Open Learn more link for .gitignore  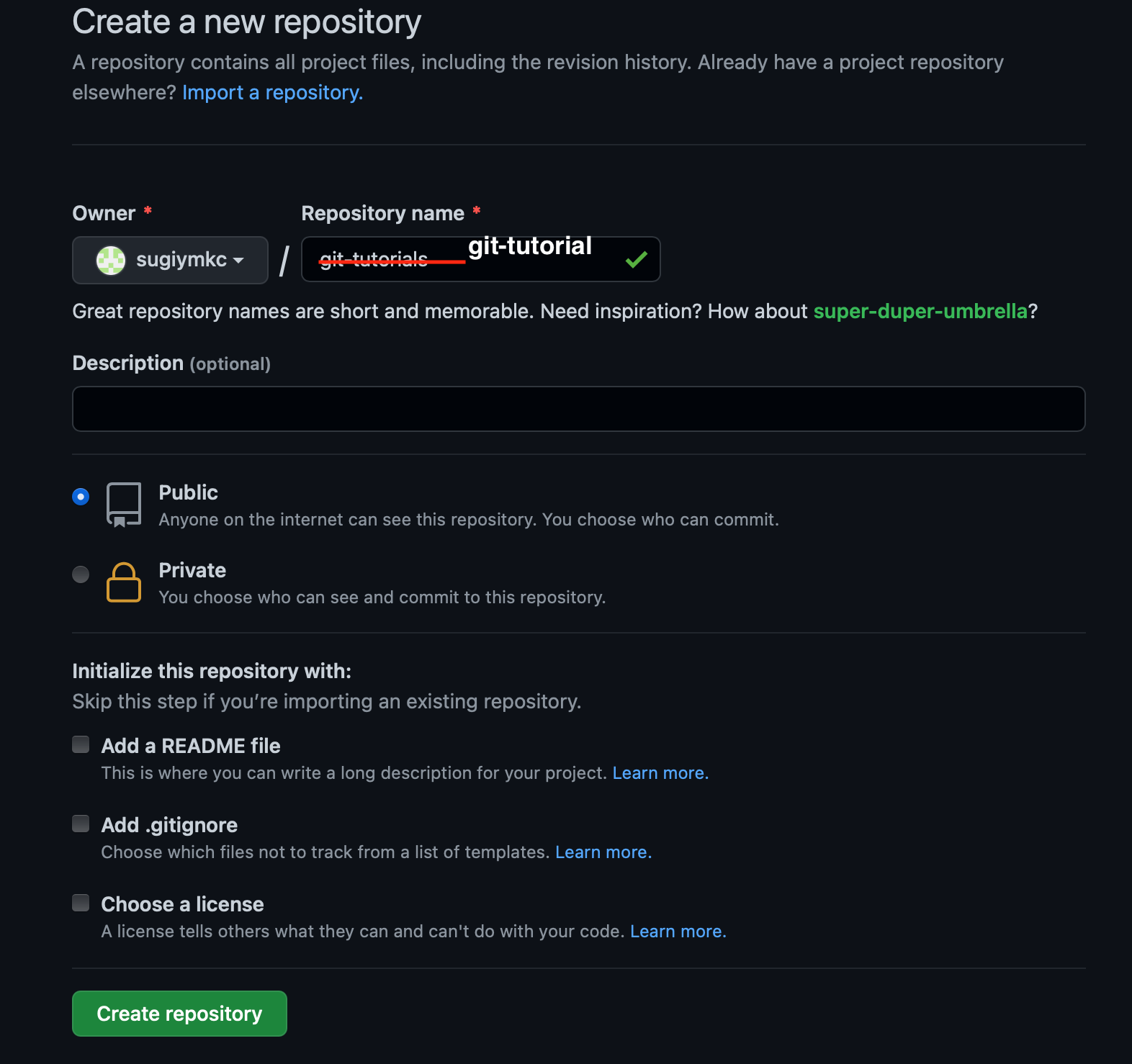click(x=603, y=852)
